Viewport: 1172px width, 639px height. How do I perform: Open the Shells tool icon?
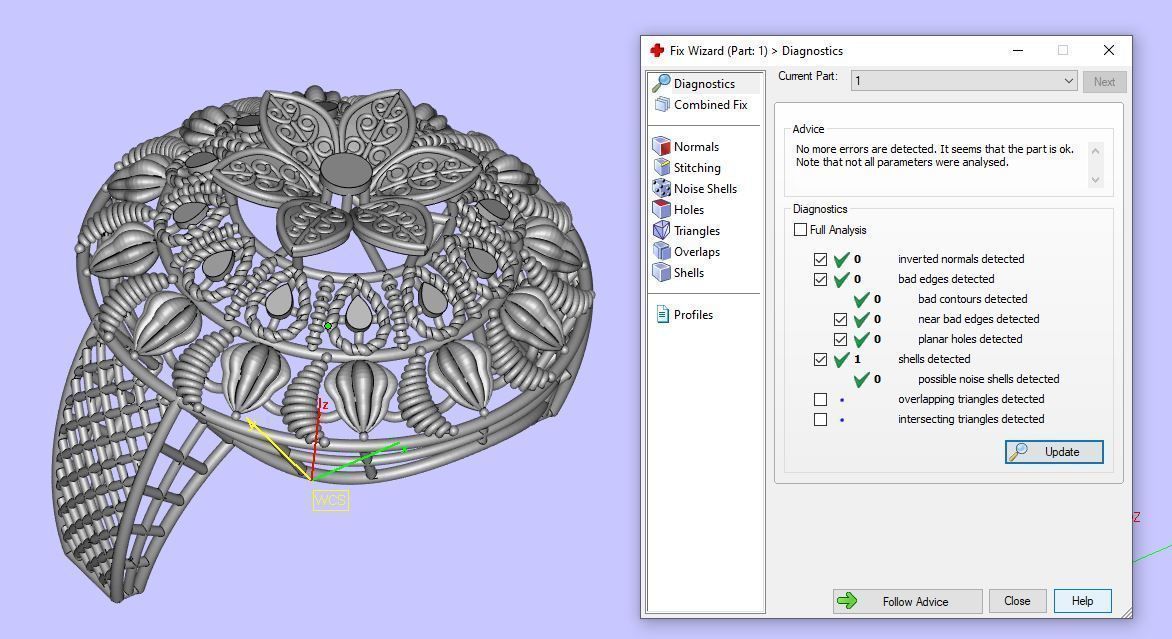point(661,273)
